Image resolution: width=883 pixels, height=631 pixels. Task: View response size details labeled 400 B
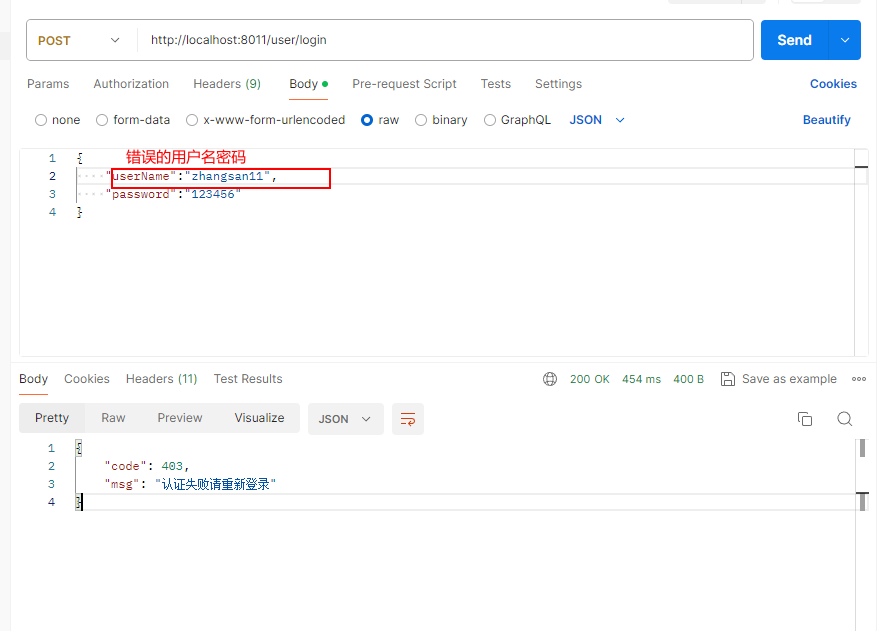[x=688, y=379]
